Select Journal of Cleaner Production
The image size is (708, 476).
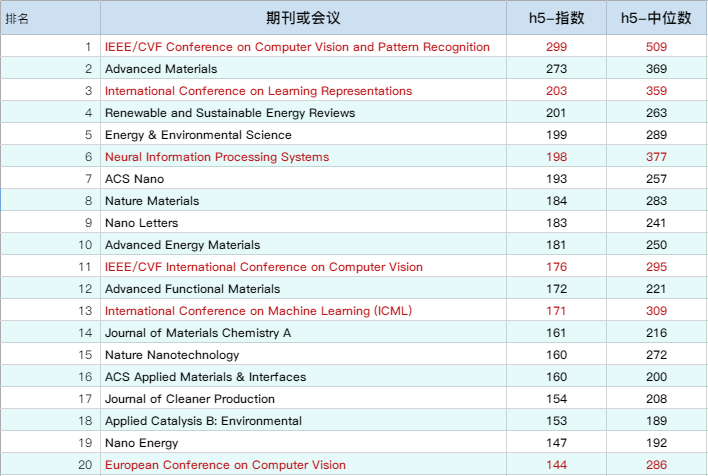click(x=189, y=399)
